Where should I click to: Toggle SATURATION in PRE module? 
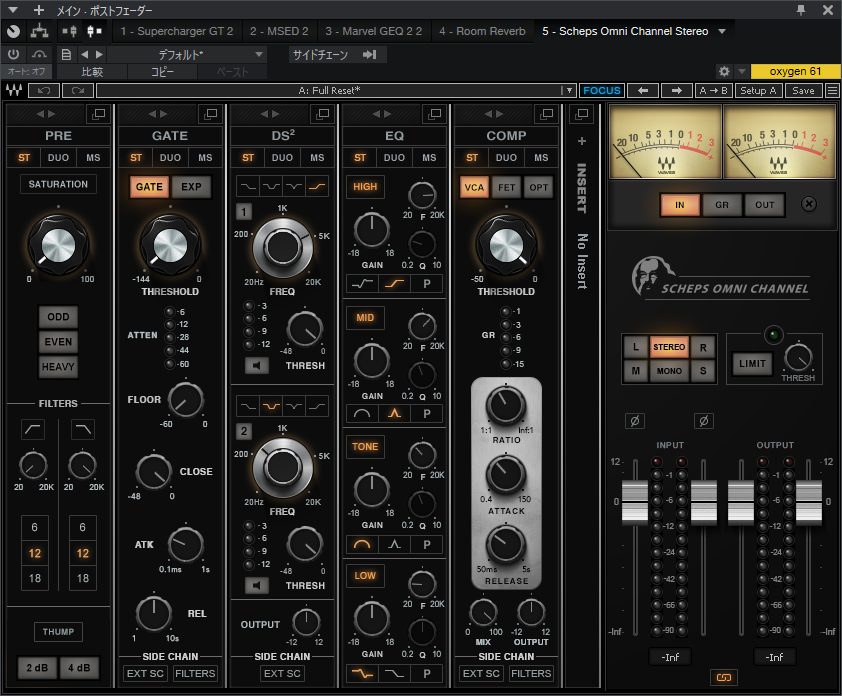58,184
